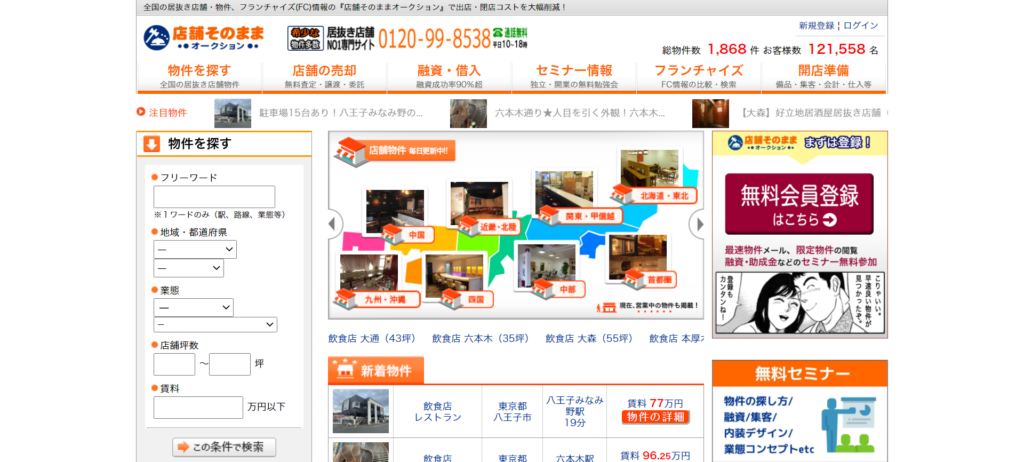Go to セミナー情報 navigation tab
The image size is (1024, 462).
pyautogui.click(x=573, y=77)
